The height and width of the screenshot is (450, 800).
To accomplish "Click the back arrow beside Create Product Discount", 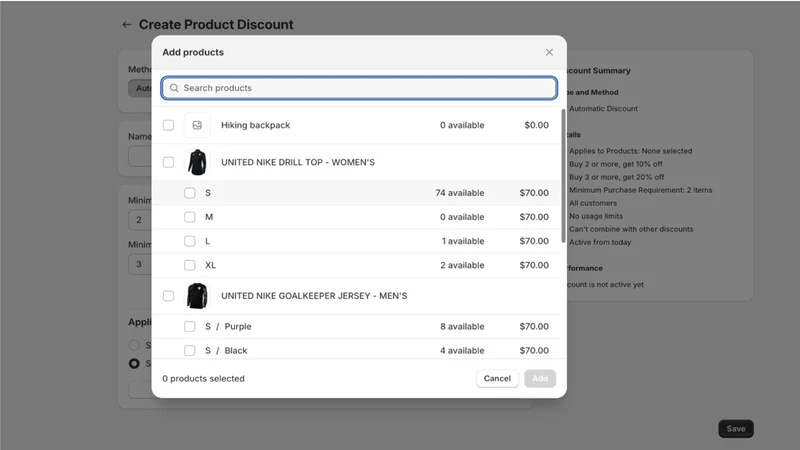I will (x=127, y=24).
